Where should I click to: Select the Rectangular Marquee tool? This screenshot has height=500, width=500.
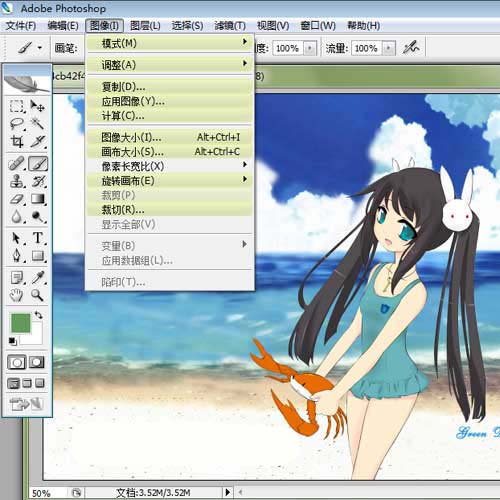click(17, 106)
